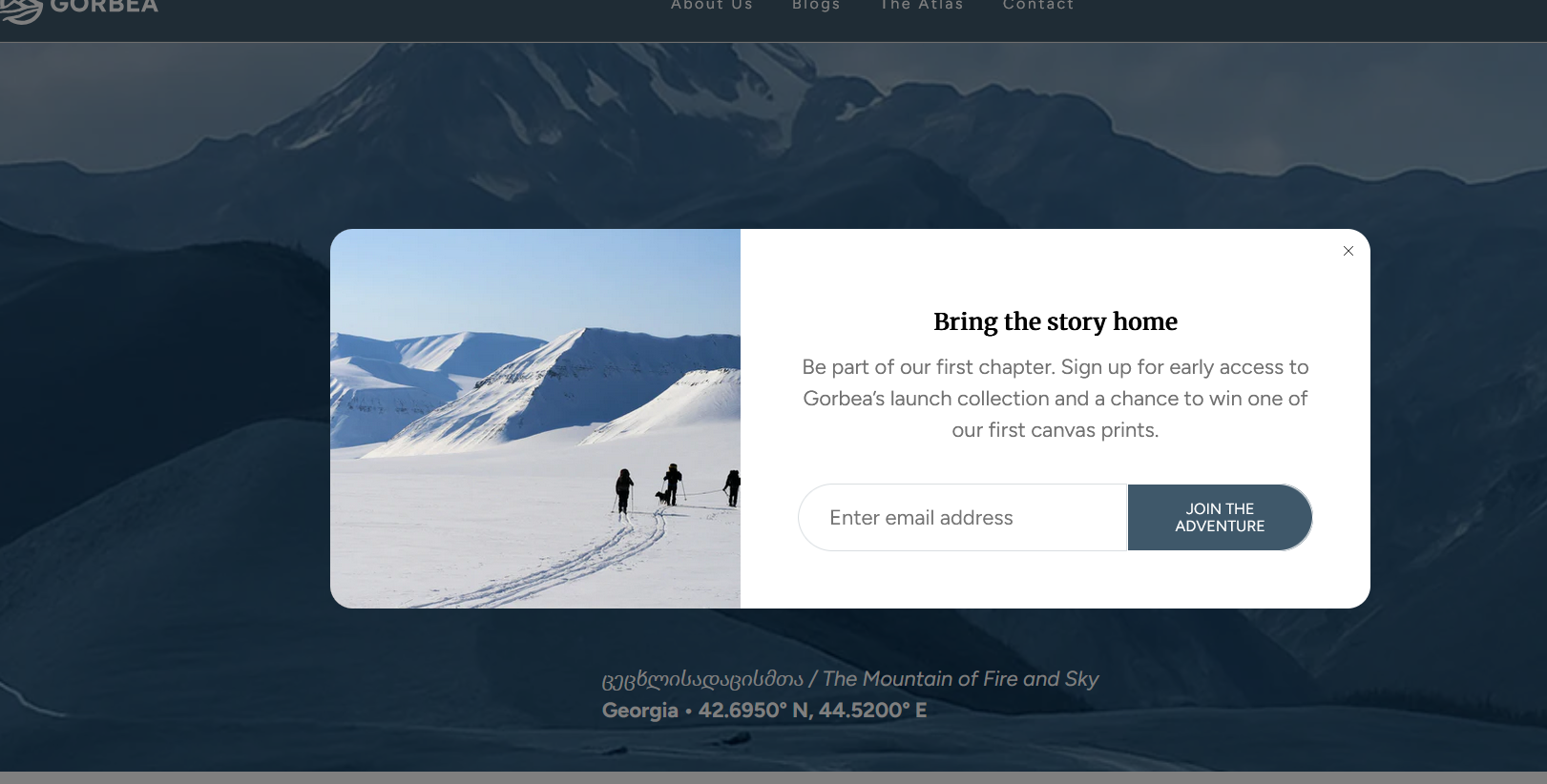
Task: Focus the Enter email address field
Action: coord(962,517)
